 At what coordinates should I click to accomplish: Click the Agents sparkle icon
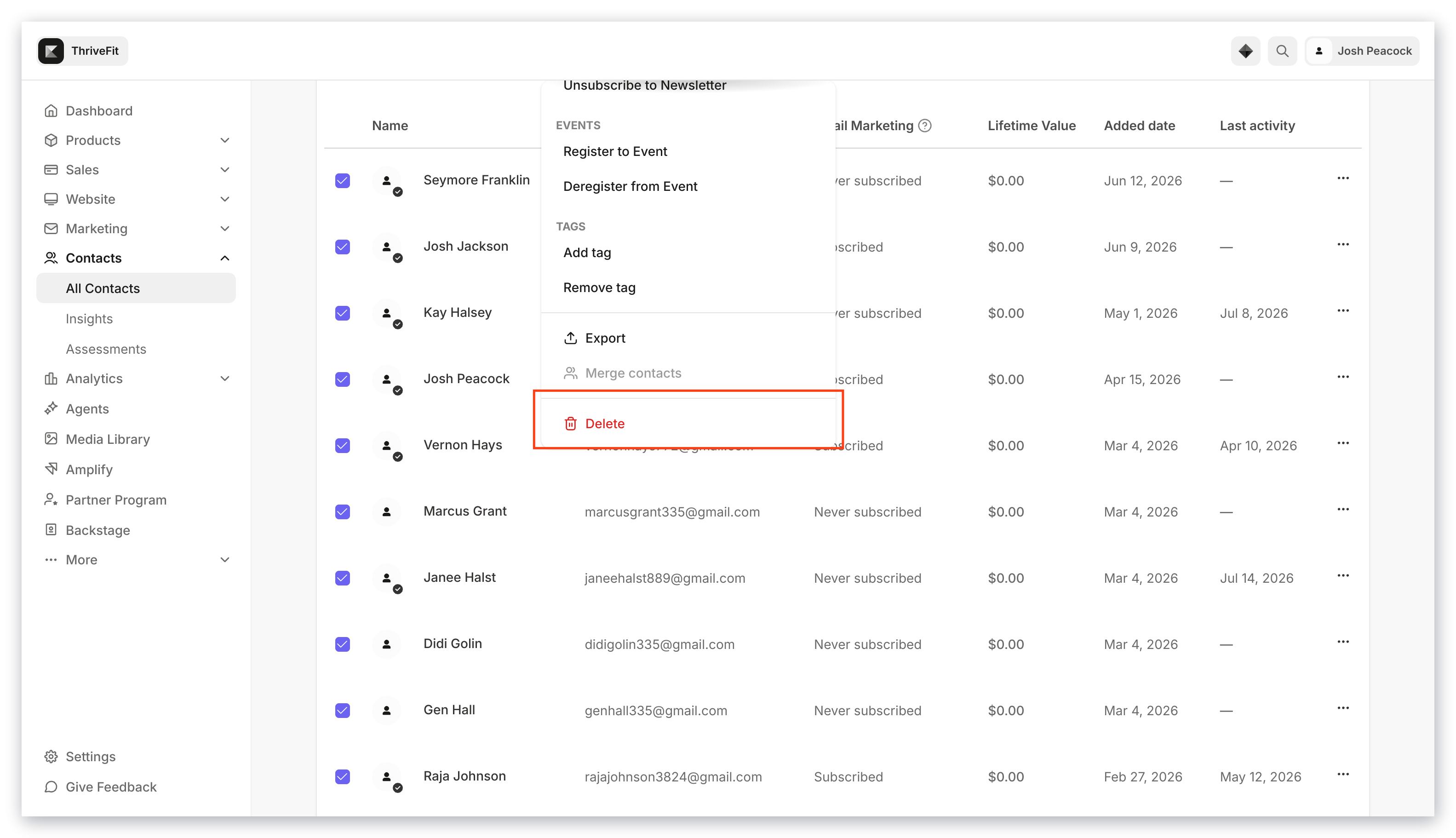tap(51, 408)
